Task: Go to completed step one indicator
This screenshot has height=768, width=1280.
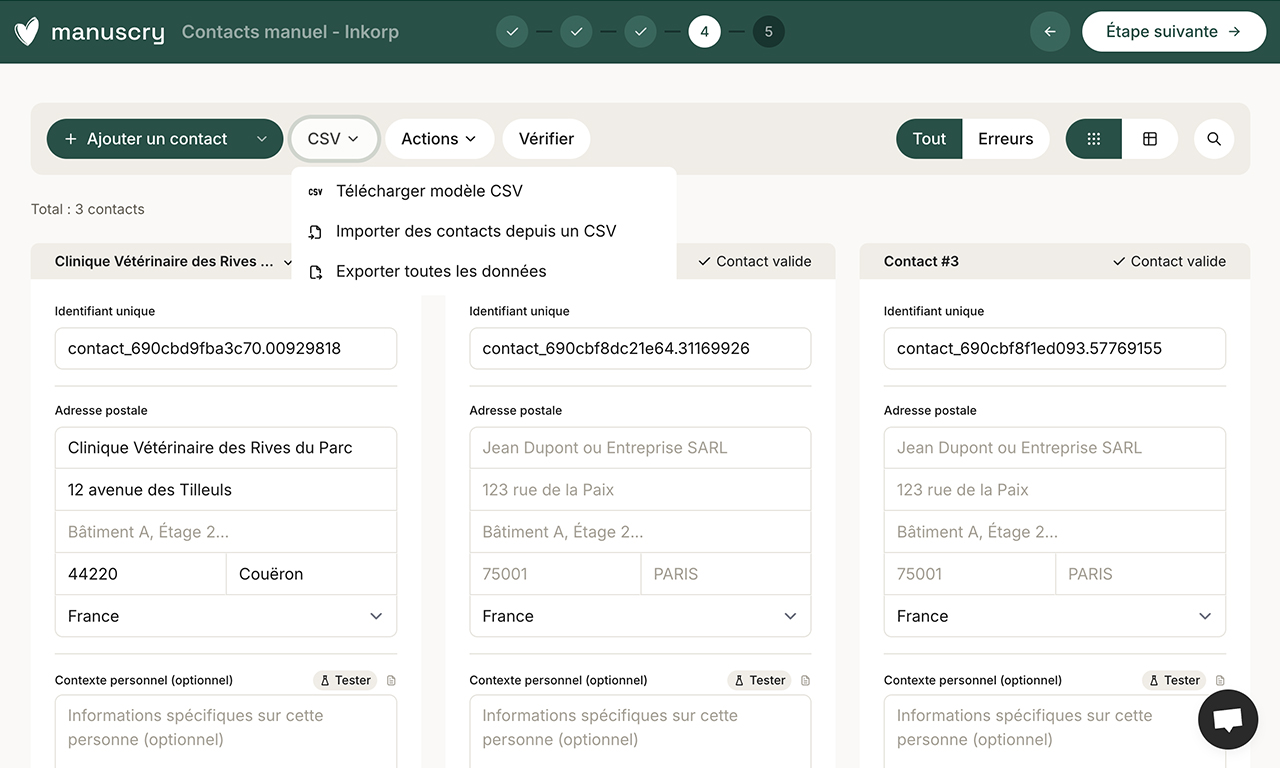Action: click(x=512, y=32)
